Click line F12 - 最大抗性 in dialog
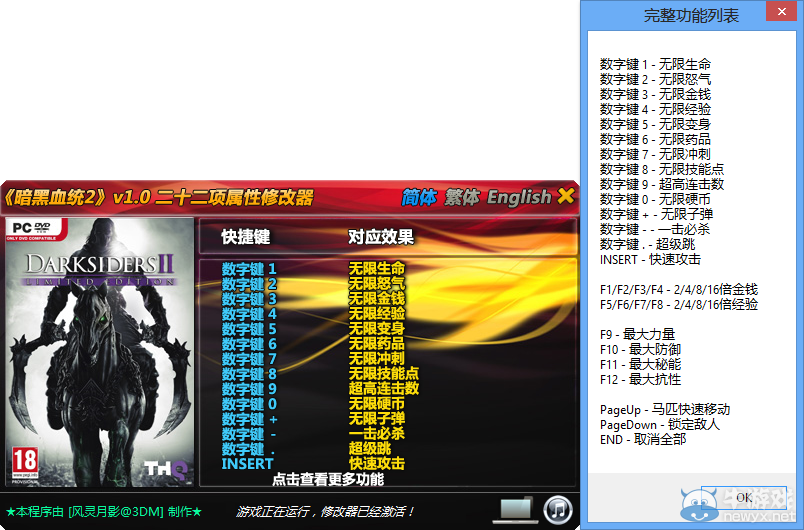 pos(640,379)
